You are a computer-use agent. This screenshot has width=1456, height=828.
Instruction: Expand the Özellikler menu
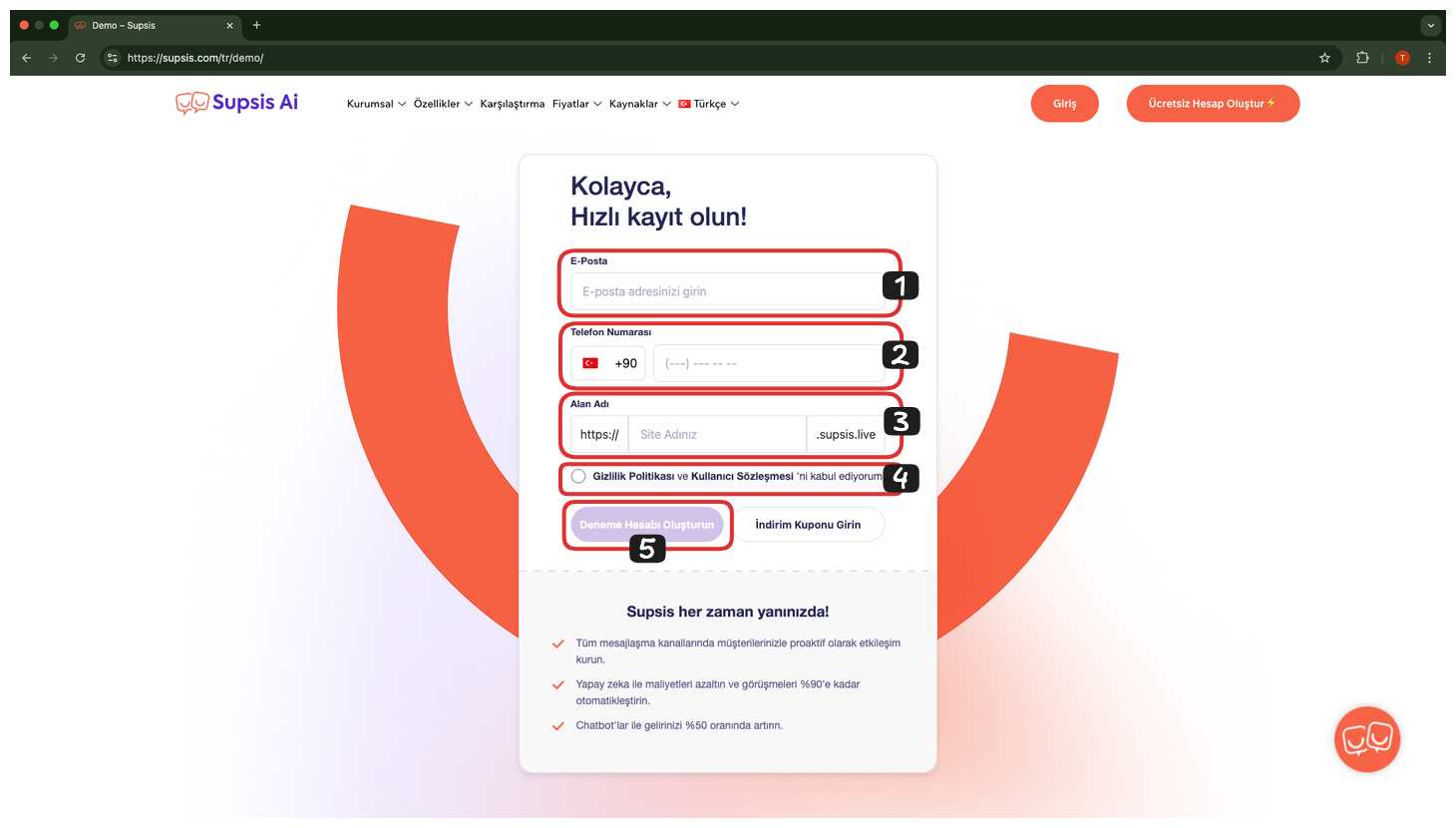pyautogui.click(x=443, y=104)
